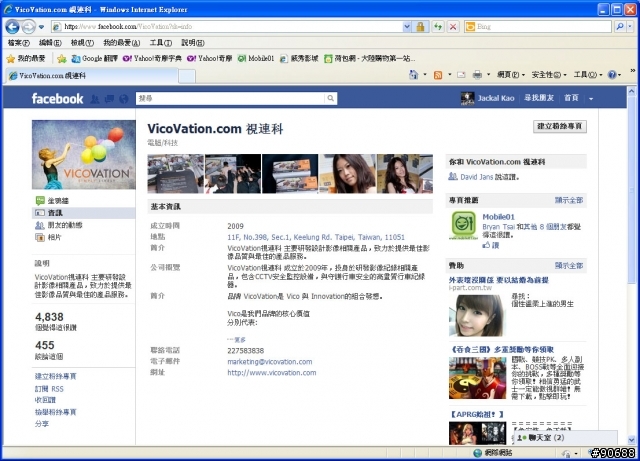This screenshot has width=640, height=461.
Task: Click the 建立粉絲專頁 button
Action: [x=560, y=126]
